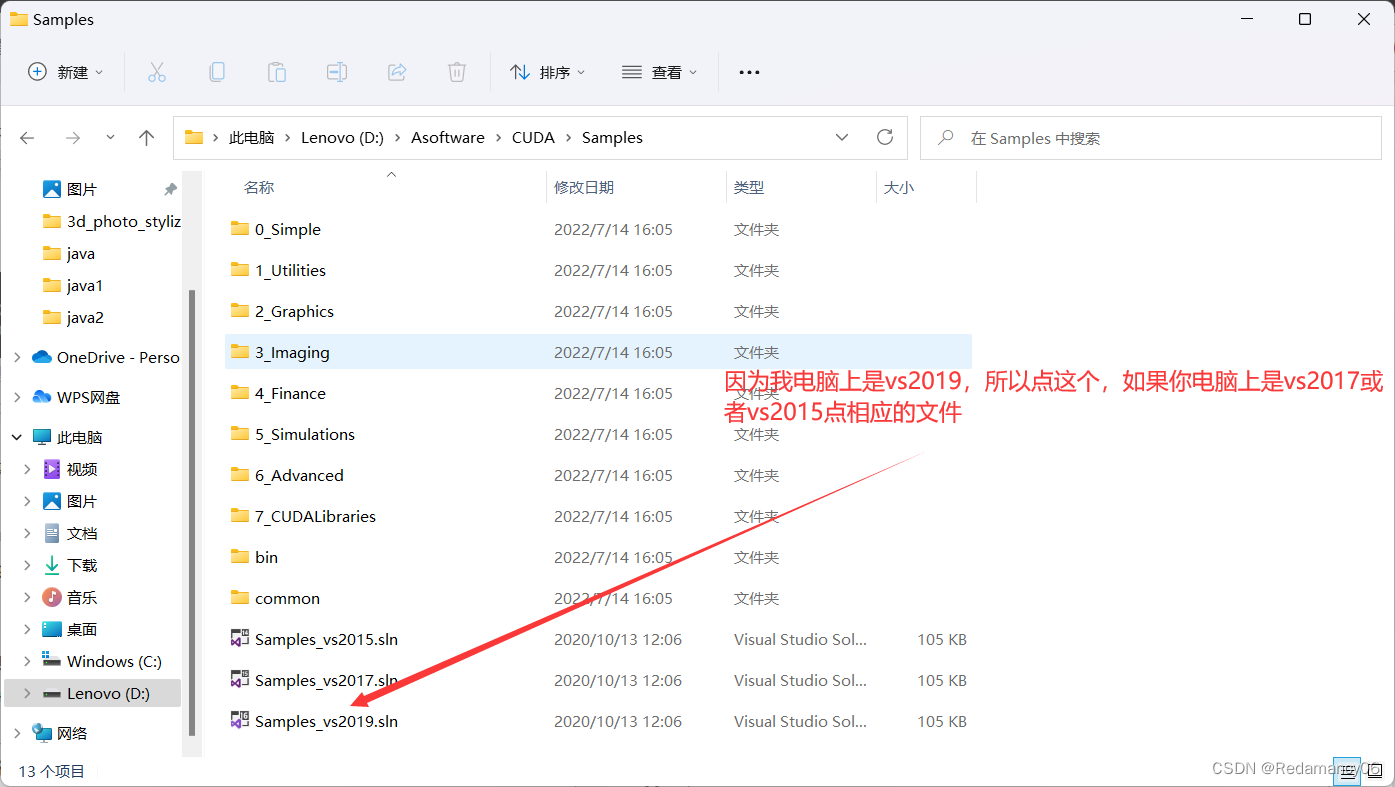The height and width of the screenshot is (787, 1395).
Task: Select Lenovo (D:) in navigation pane
Action: point(93,693)
